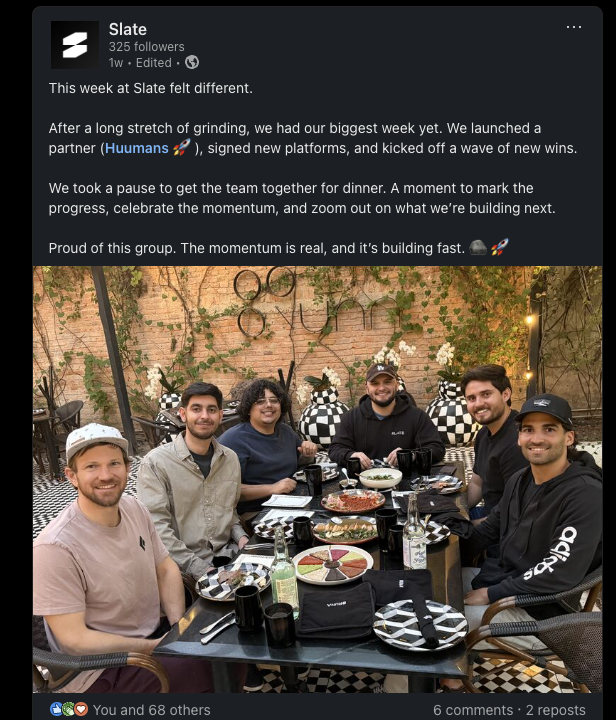Open the post's three-dot options menu
The image size is (616, 720).
(573, 27)
